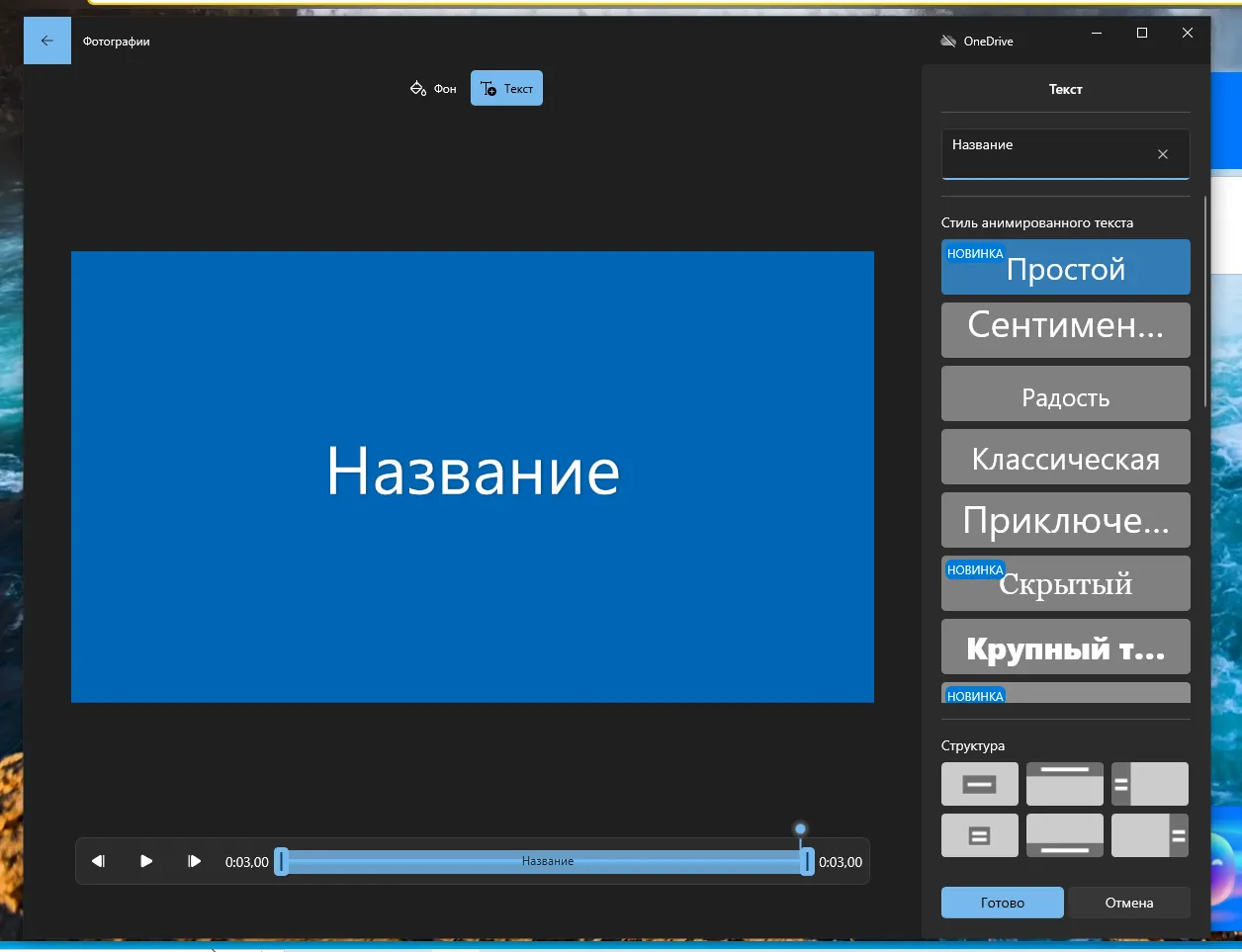Confirm changes with Готово
Screen dimensions: 1242x952
(1001, 902)
